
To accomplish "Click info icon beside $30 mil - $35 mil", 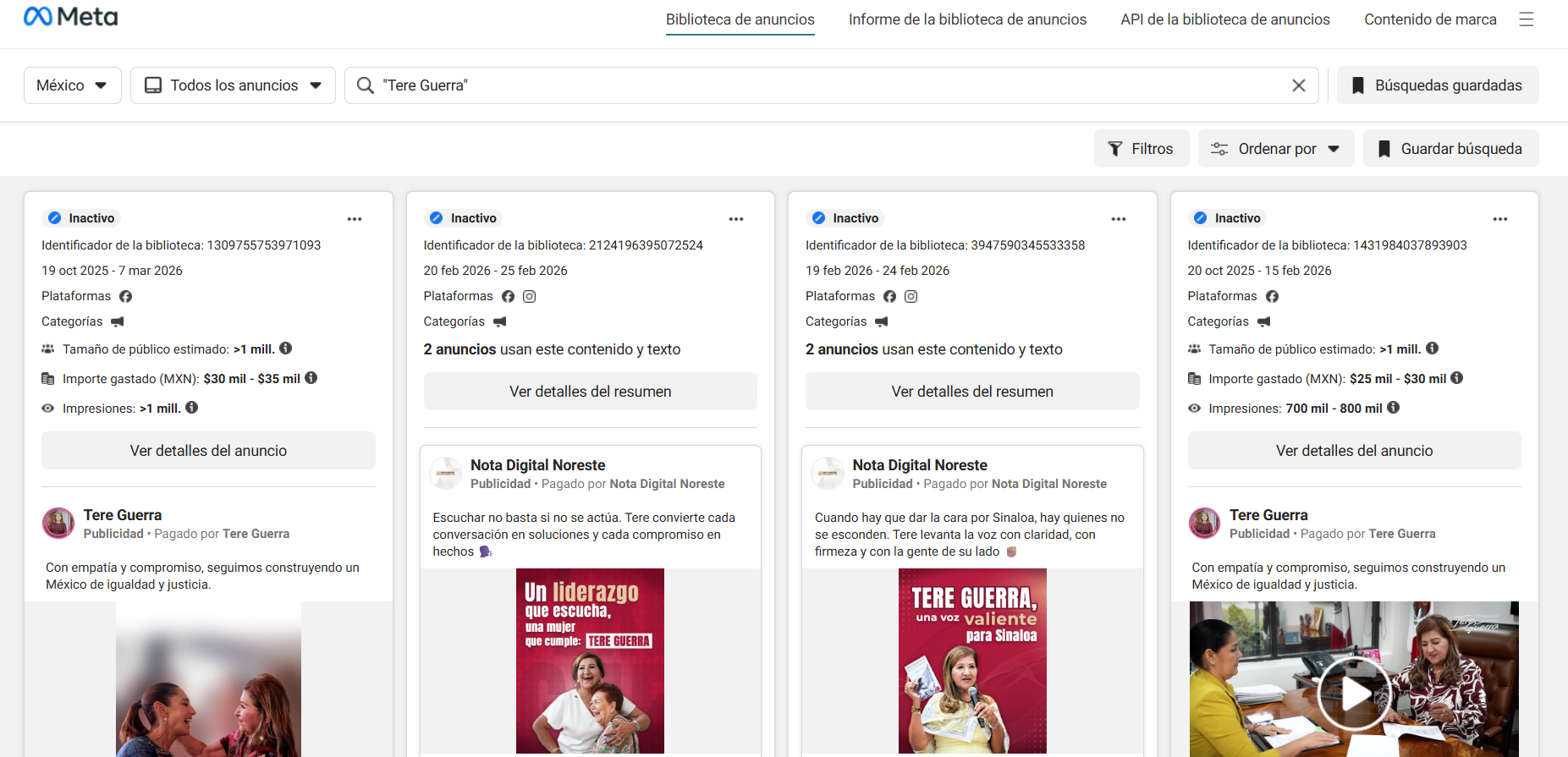I will point(311,378).
